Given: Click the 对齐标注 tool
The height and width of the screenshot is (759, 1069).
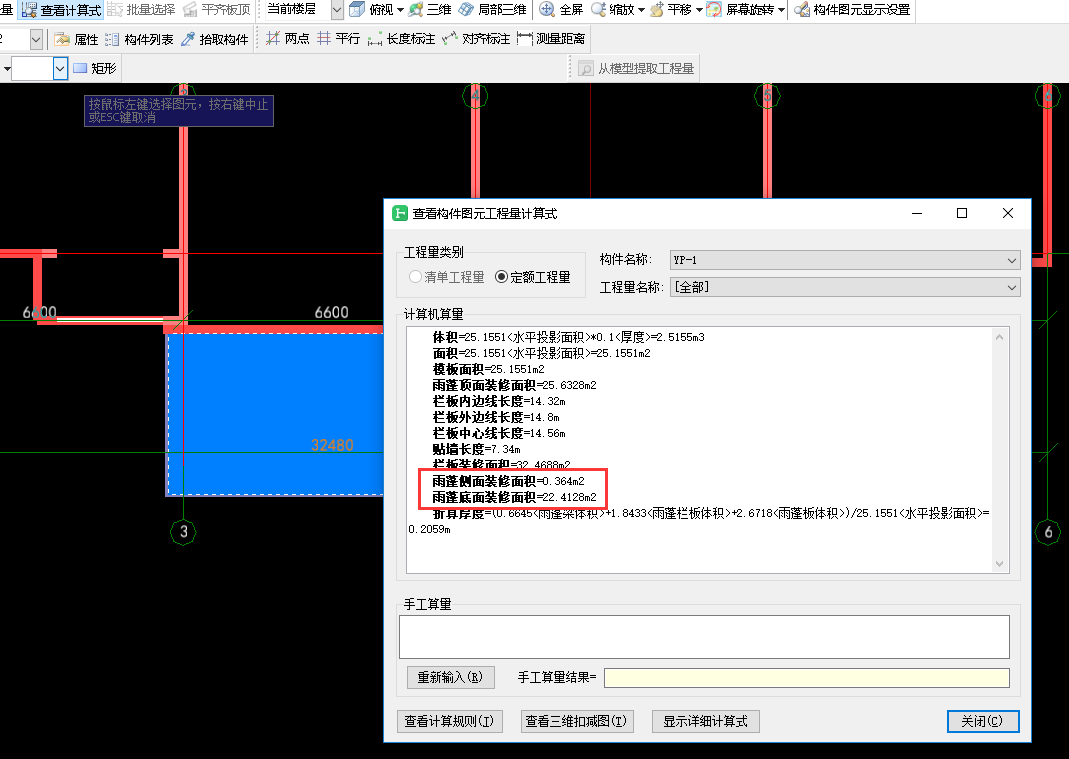Looking at the screenshot, I should 476,39.
